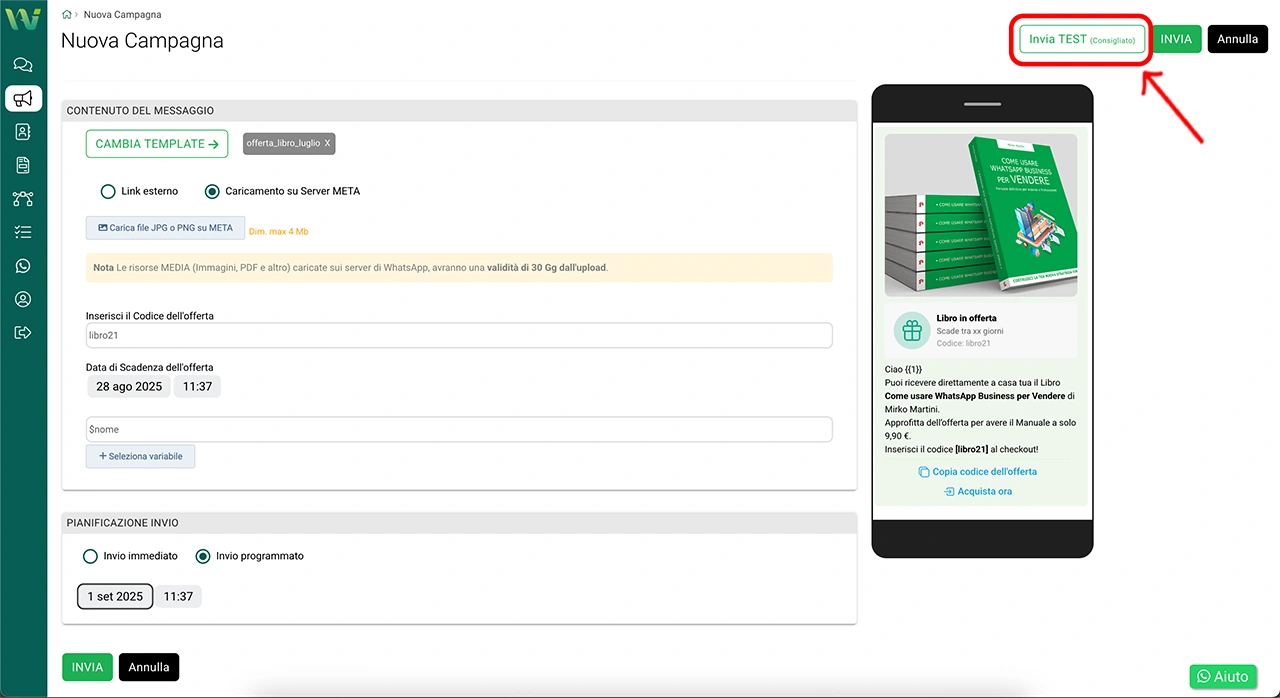Click Copia codice dell'offerta in preview

coord(978,471)
